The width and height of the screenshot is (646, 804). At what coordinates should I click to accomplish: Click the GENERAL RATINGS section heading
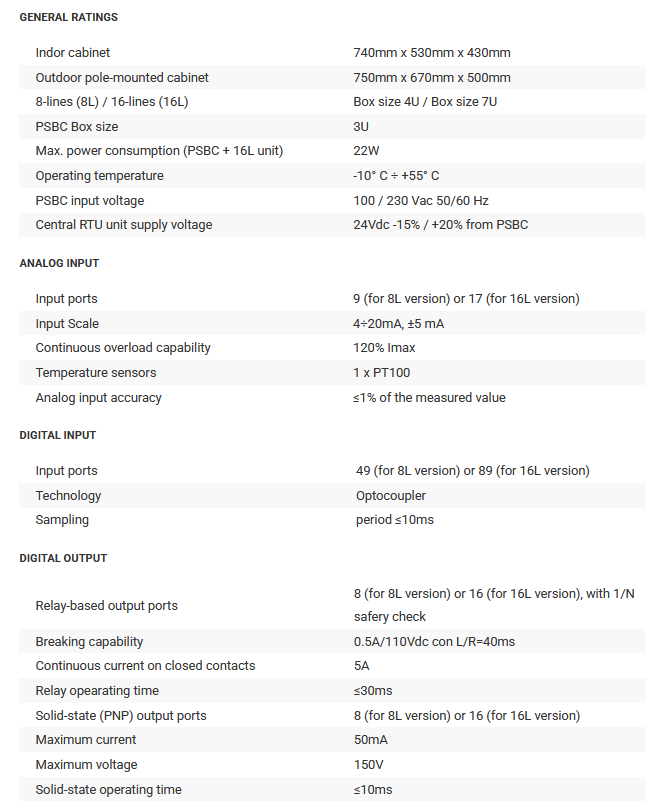69,18
